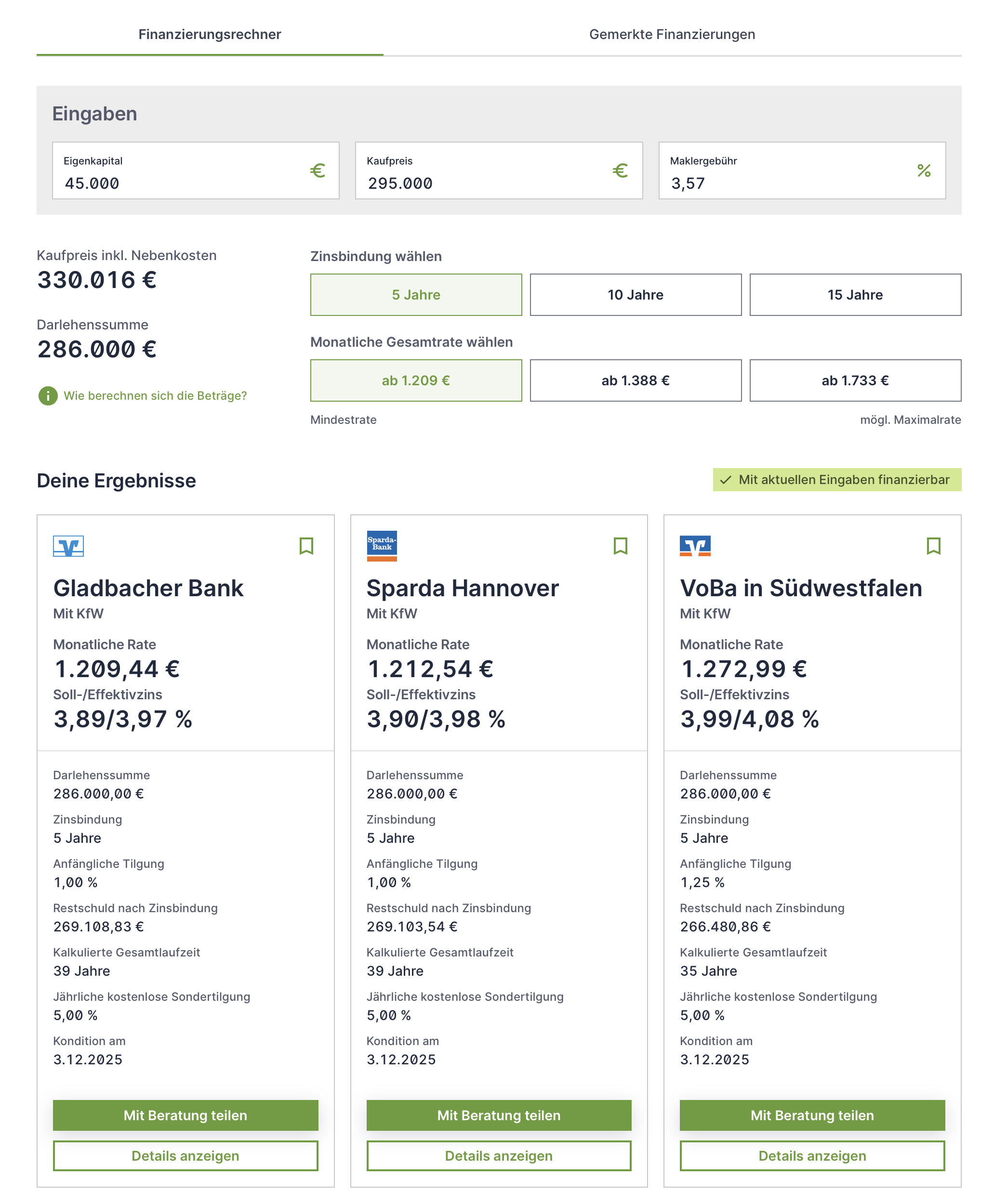Choose the maximum rate ab 1.733 €

[x=854, y=380]
